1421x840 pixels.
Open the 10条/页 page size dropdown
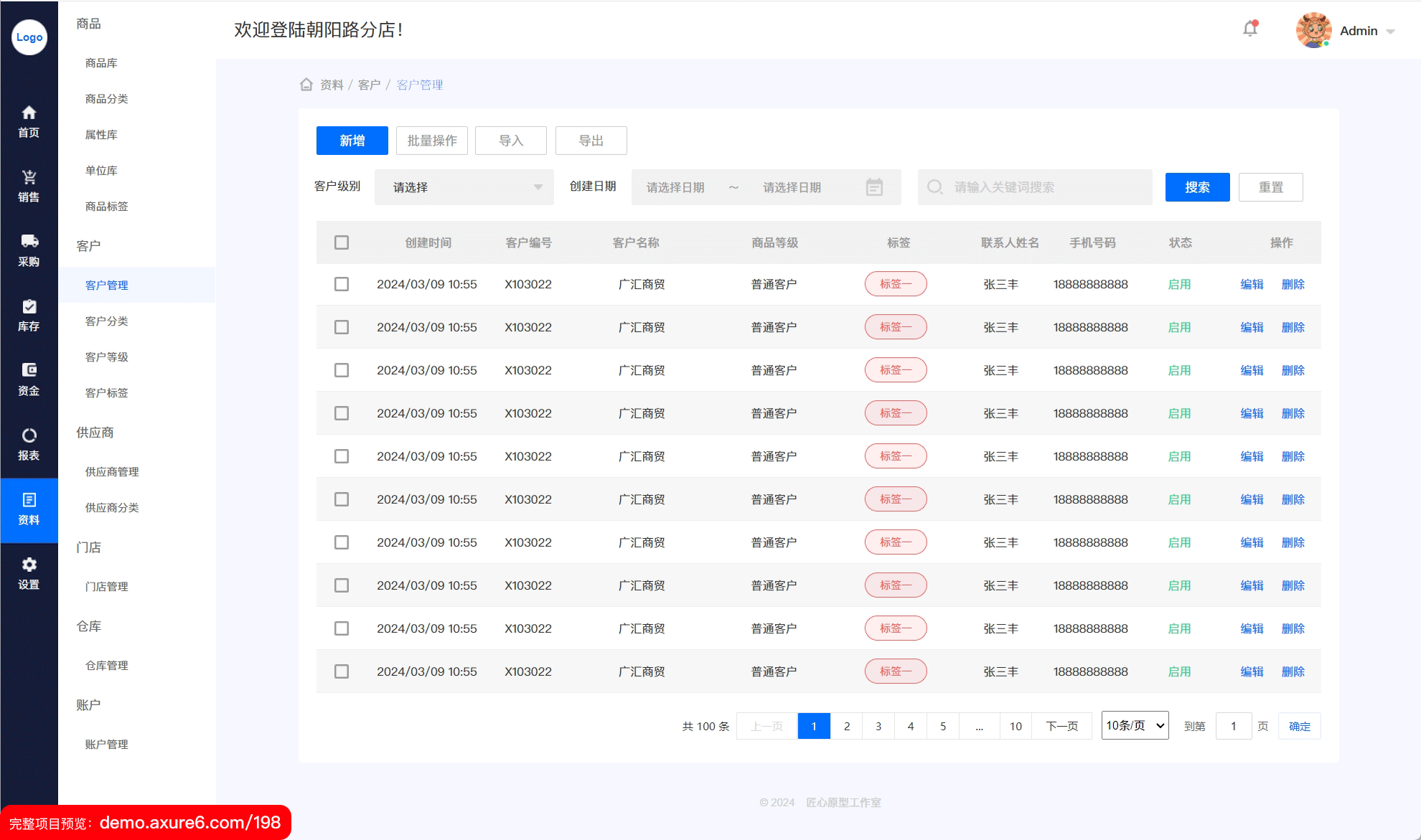1135,725
